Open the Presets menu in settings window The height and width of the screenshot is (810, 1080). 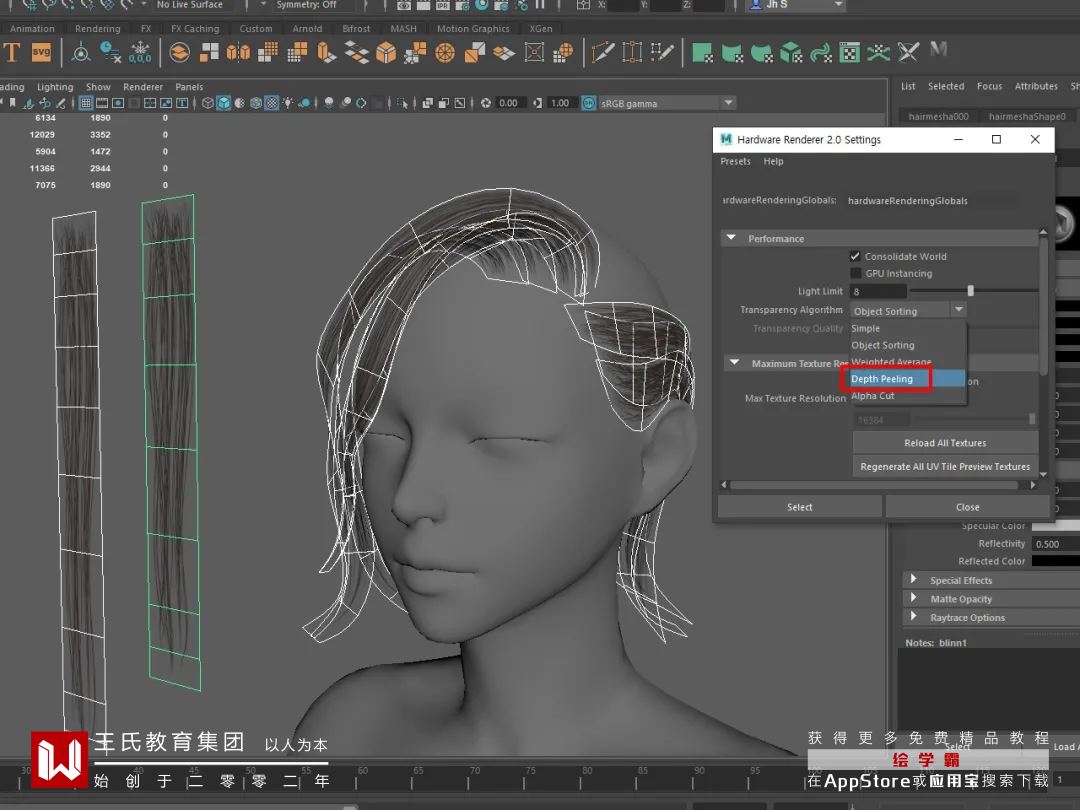coord(735,161)
